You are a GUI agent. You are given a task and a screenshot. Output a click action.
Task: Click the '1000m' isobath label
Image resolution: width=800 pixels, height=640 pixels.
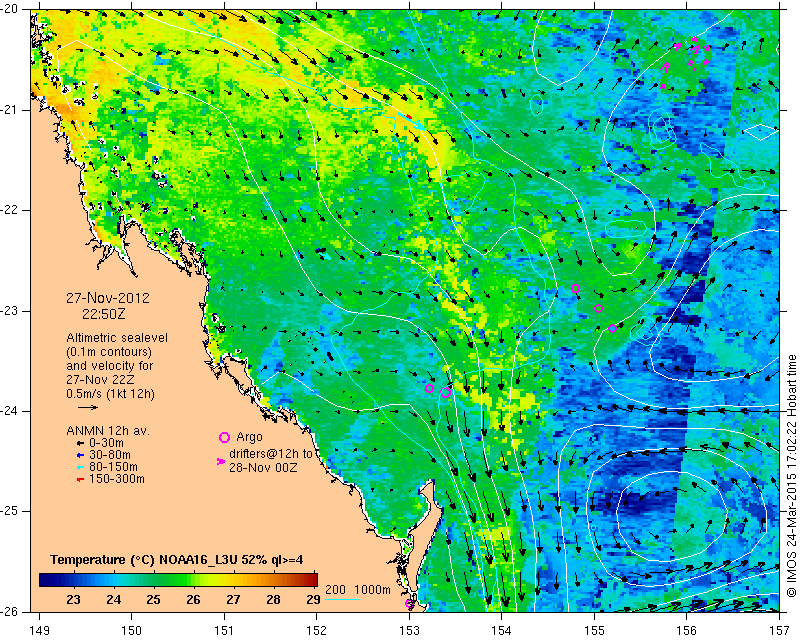tap(373, 590)
